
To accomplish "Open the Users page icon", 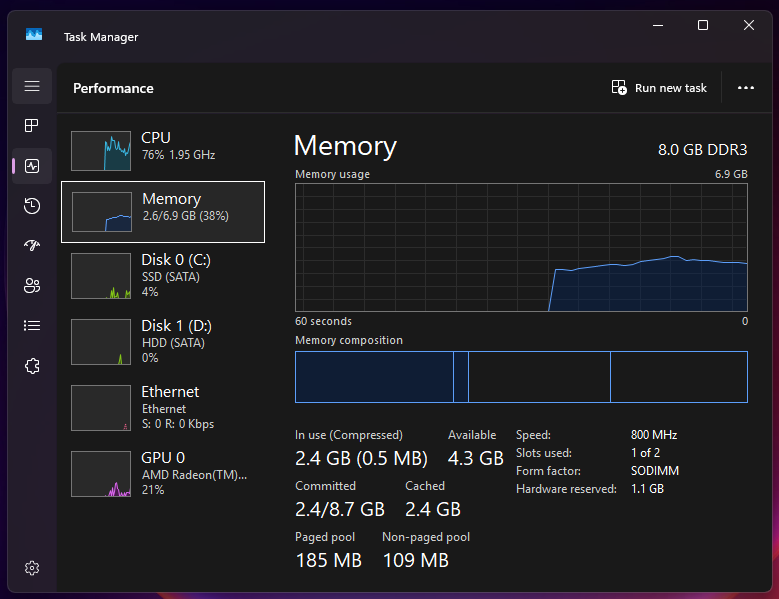I will (32, 286).
